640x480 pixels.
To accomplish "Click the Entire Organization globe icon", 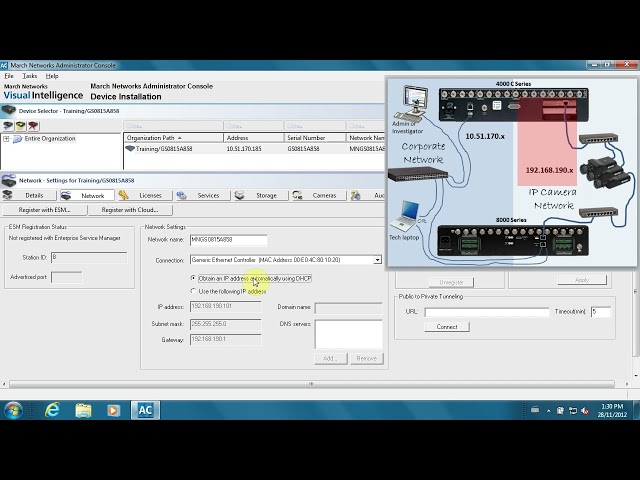I will [17, 139].
